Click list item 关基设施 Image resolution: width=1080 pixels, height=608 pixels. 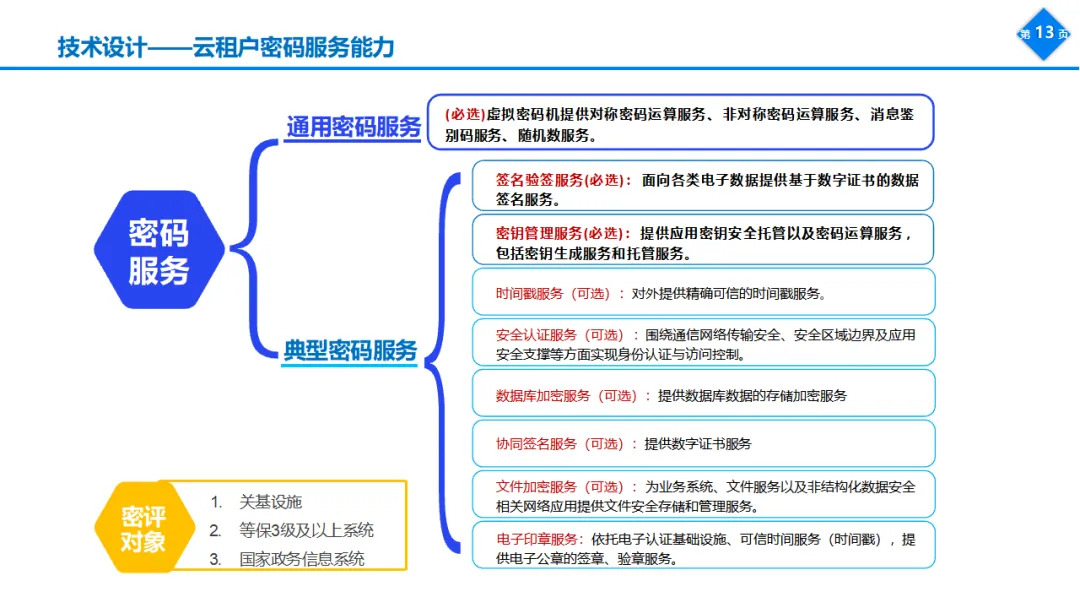270,502
